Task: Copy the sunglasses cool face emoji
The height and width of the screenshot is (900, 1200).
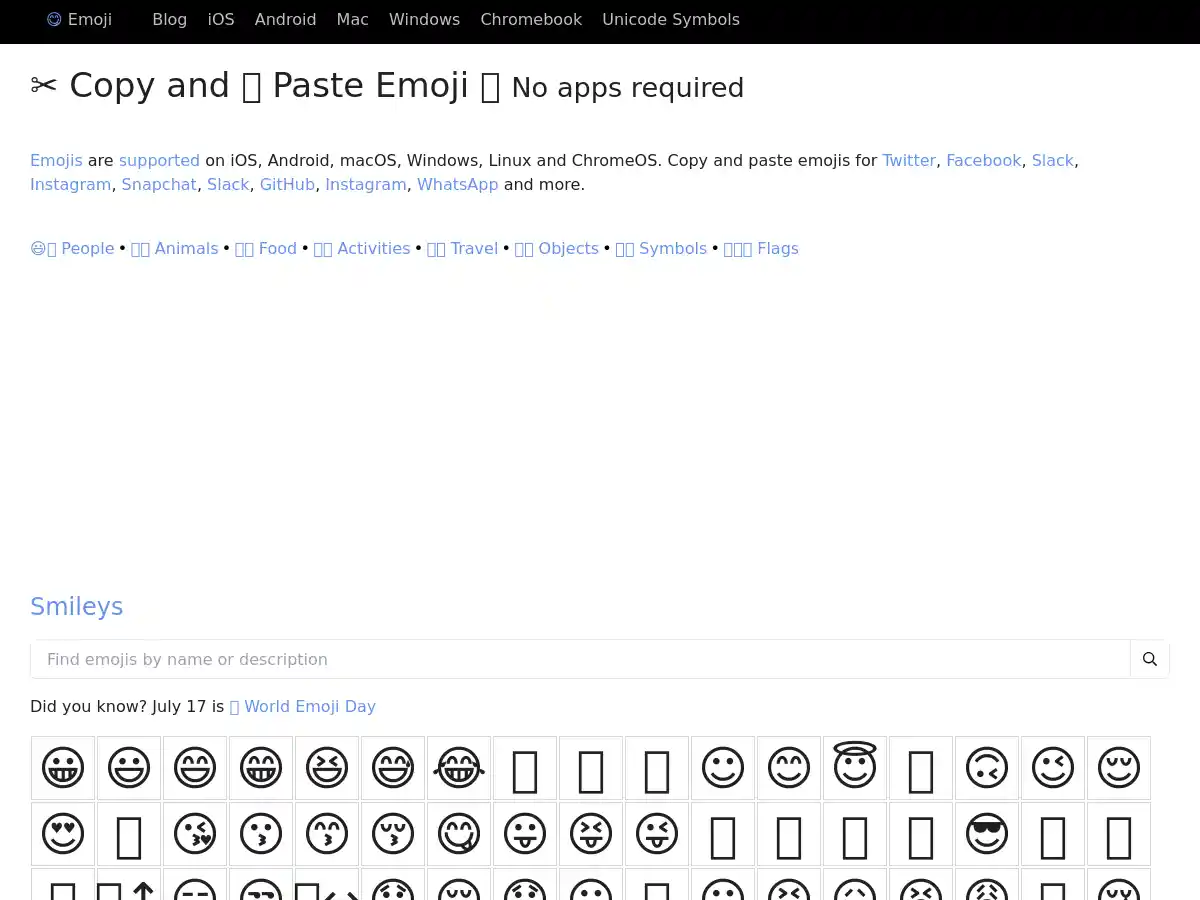Action: click(x=987, y=834)
